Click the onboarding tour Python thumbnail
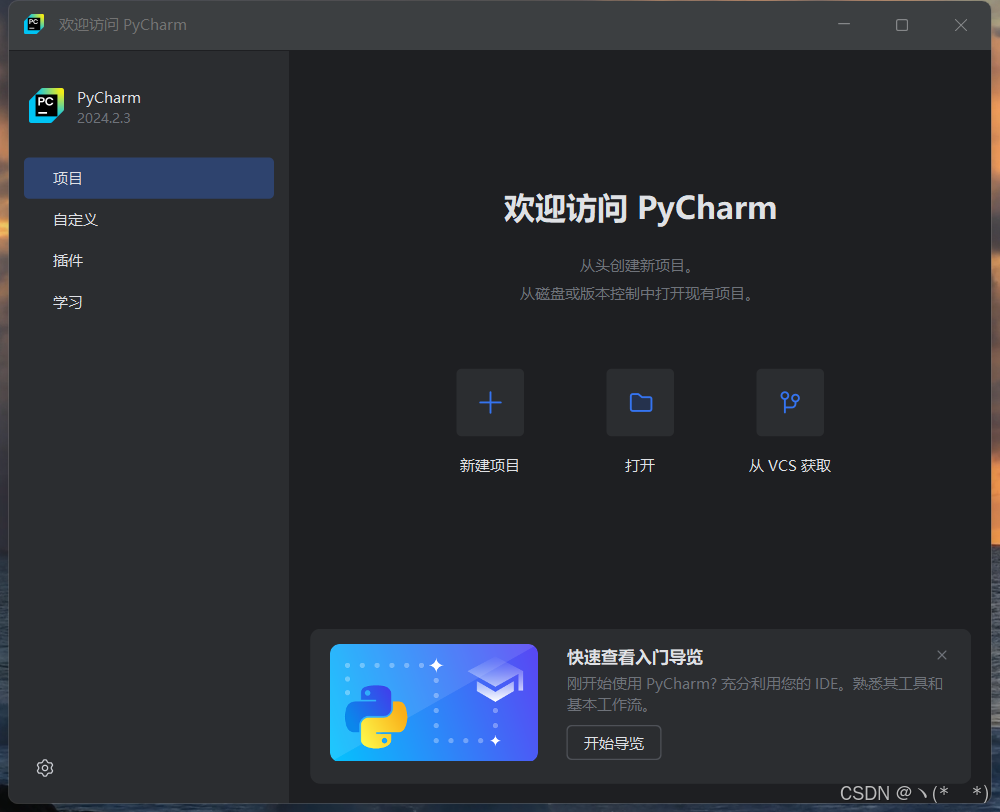The height and width of the screenshot is (812, 1000). tap(434, 702)
